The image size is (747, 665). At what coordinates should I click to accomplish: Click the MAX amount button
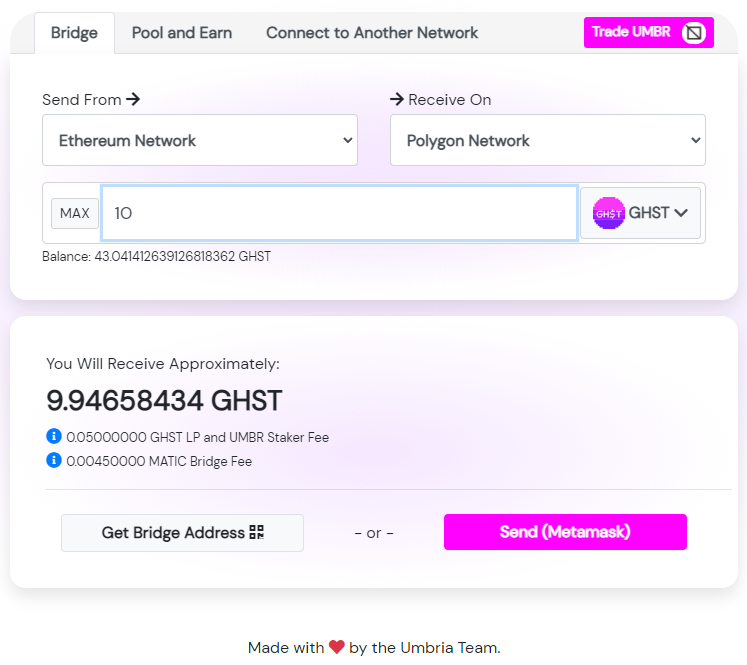(75, 213)
